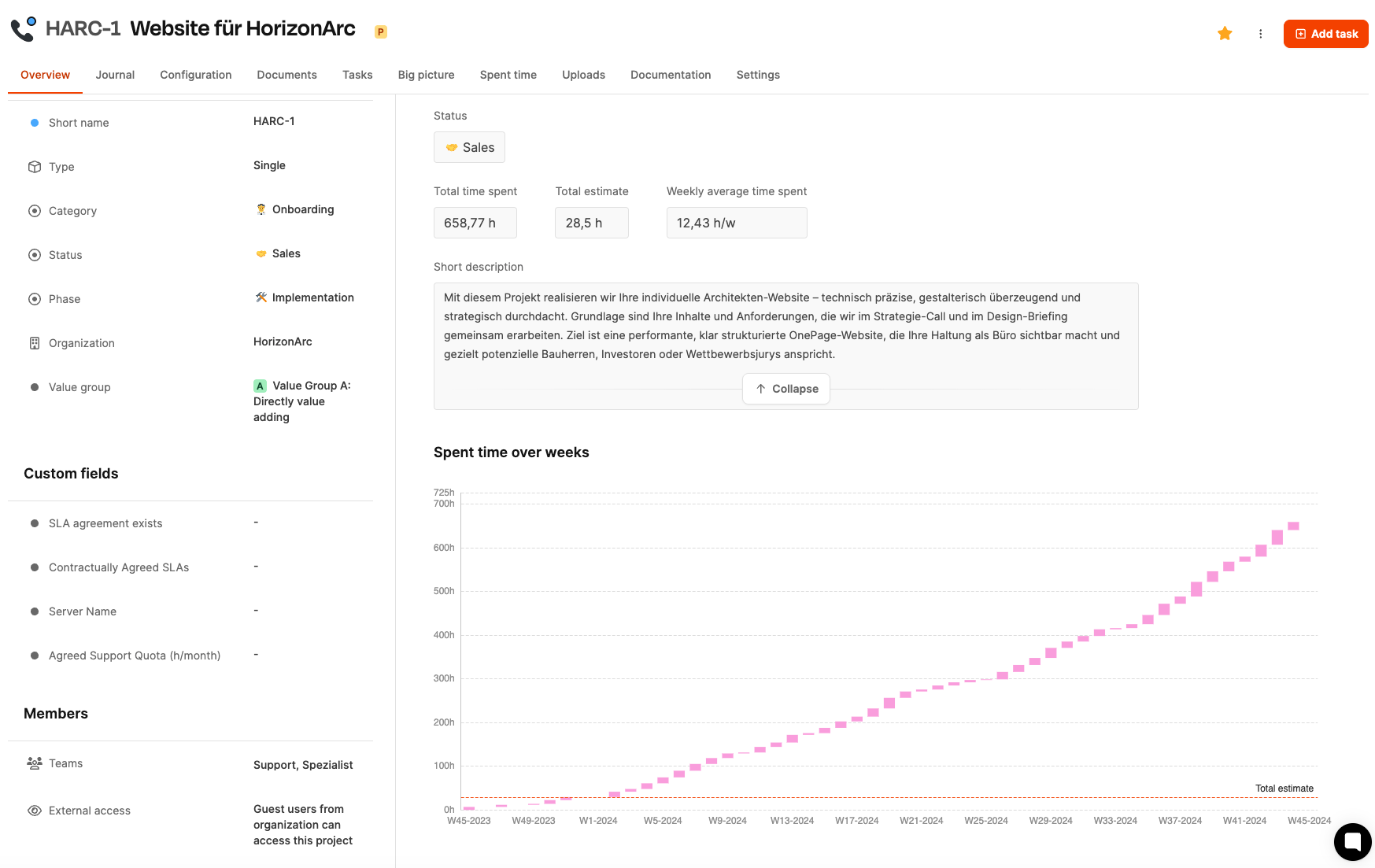Click the last pink bar in chart
Screen dimensions: 1375x868
(1293, 526)
